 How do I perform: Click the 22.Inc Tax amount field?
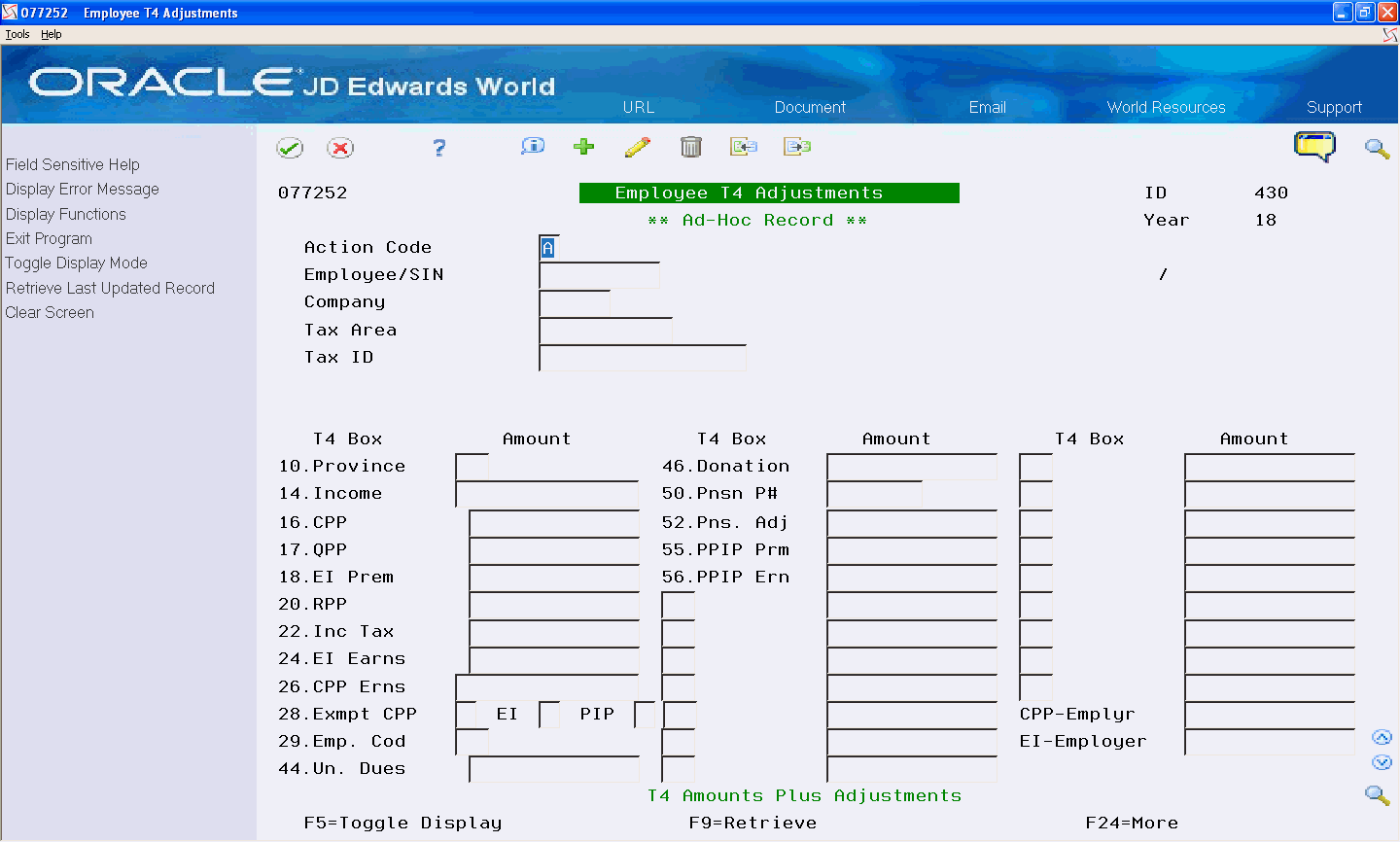pos(554,632)
